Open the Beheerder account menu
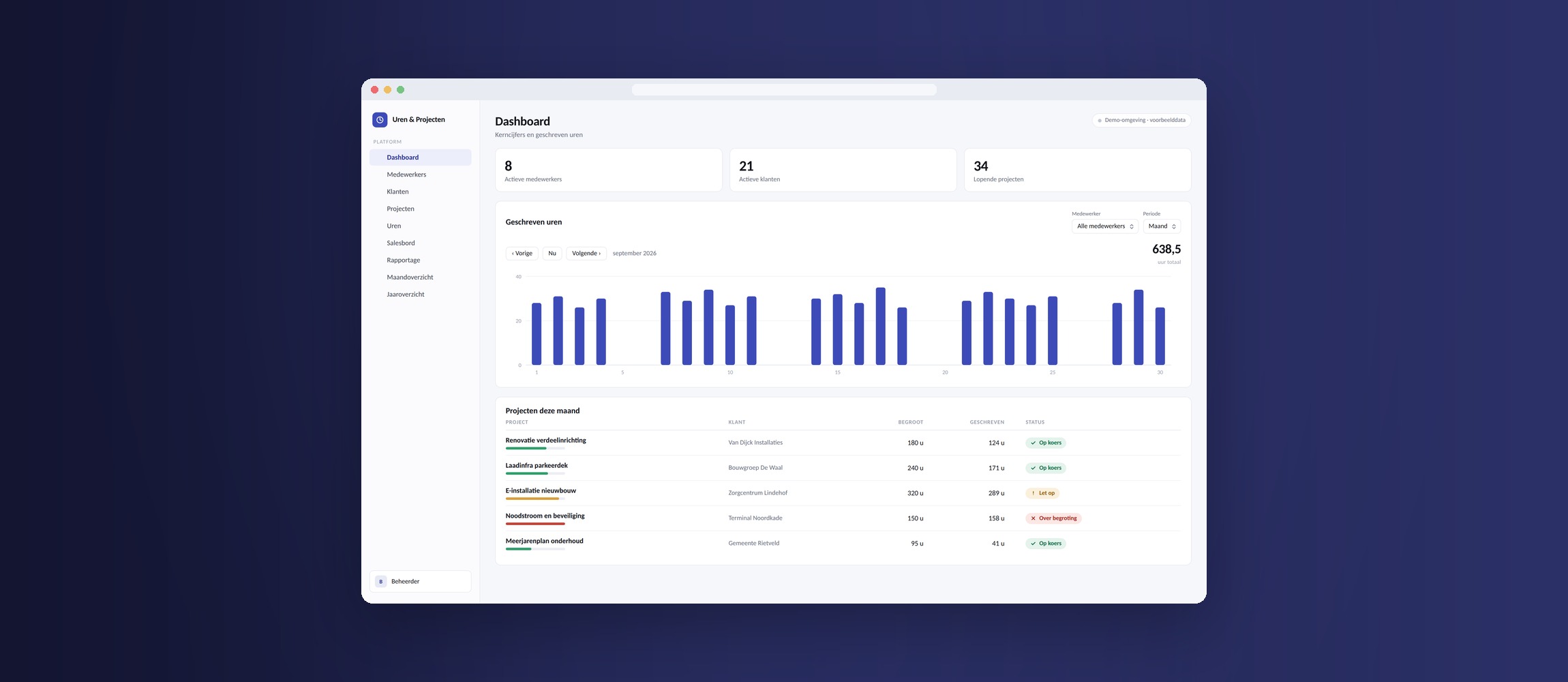 pyautogui.click(x=420, y=582)
